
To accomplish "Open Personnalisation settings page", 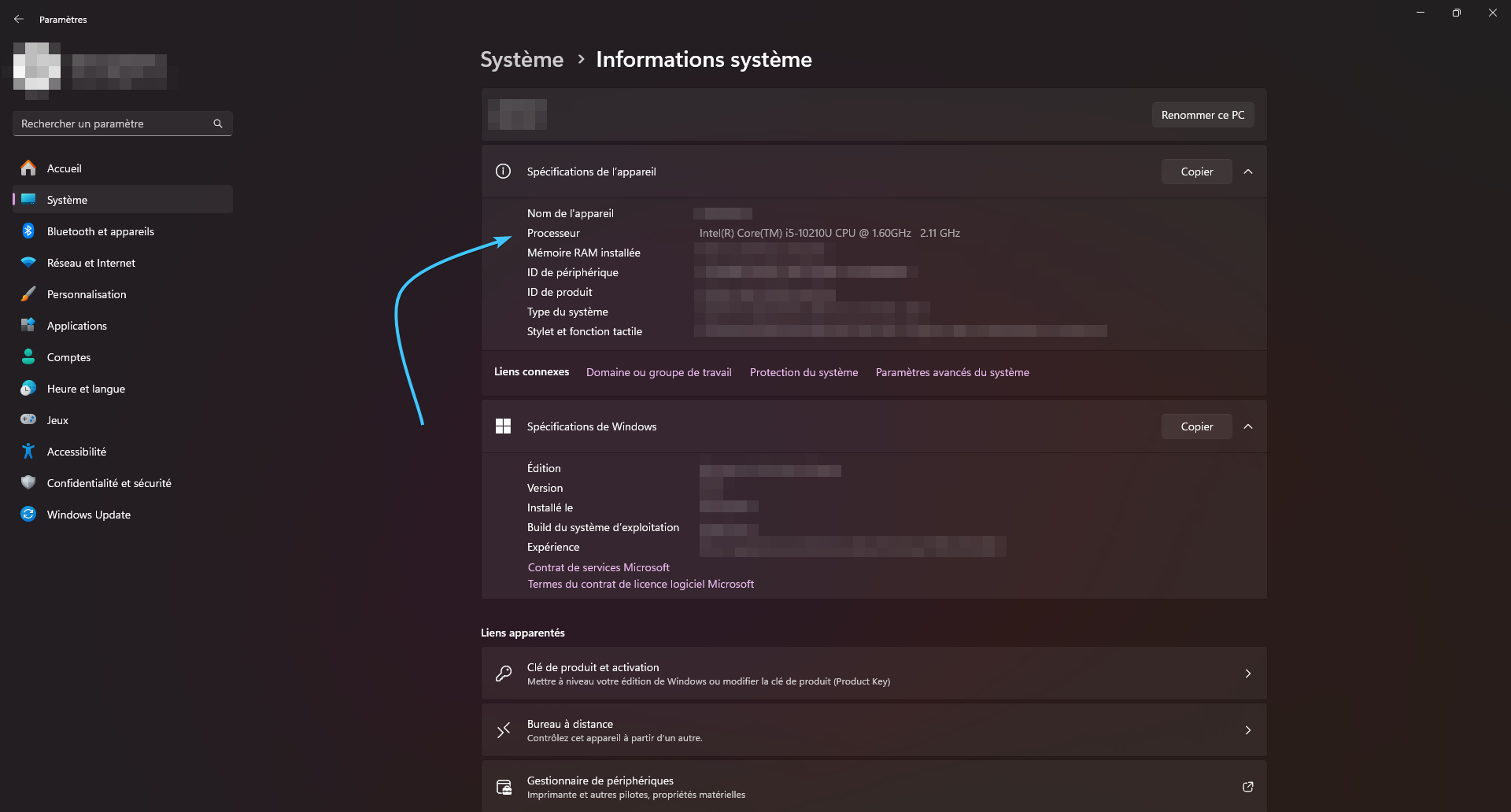I will coord(123,294).
